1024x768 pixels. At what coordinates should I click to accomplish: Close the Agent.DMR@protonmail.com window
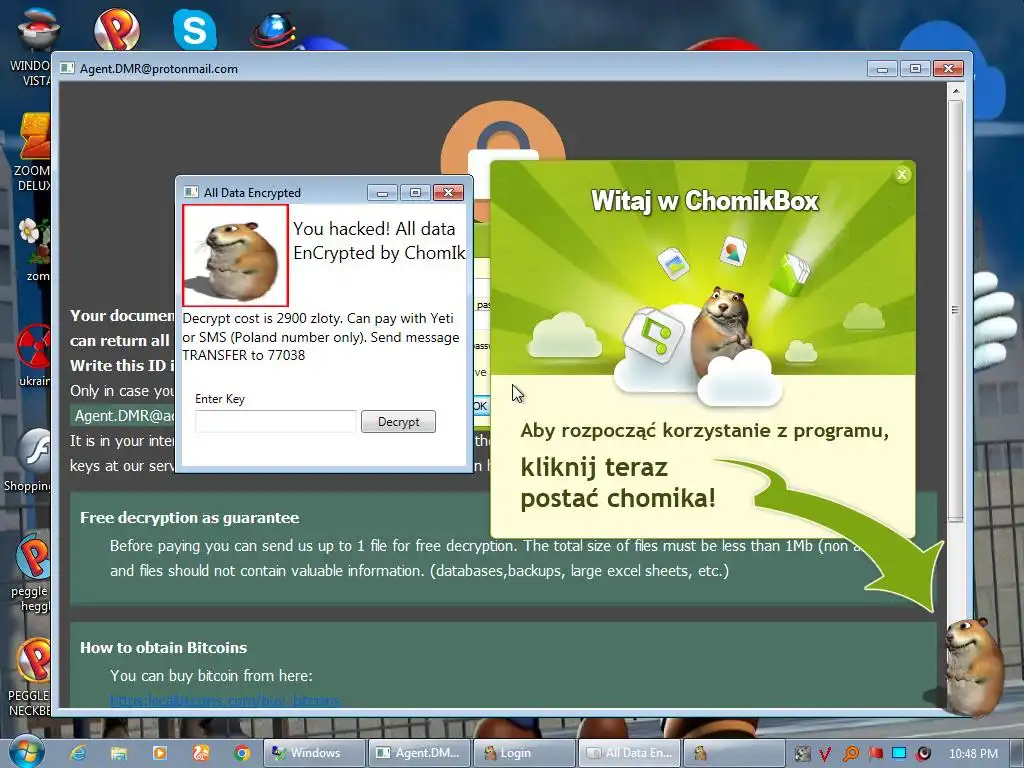[x=948, y=69]
